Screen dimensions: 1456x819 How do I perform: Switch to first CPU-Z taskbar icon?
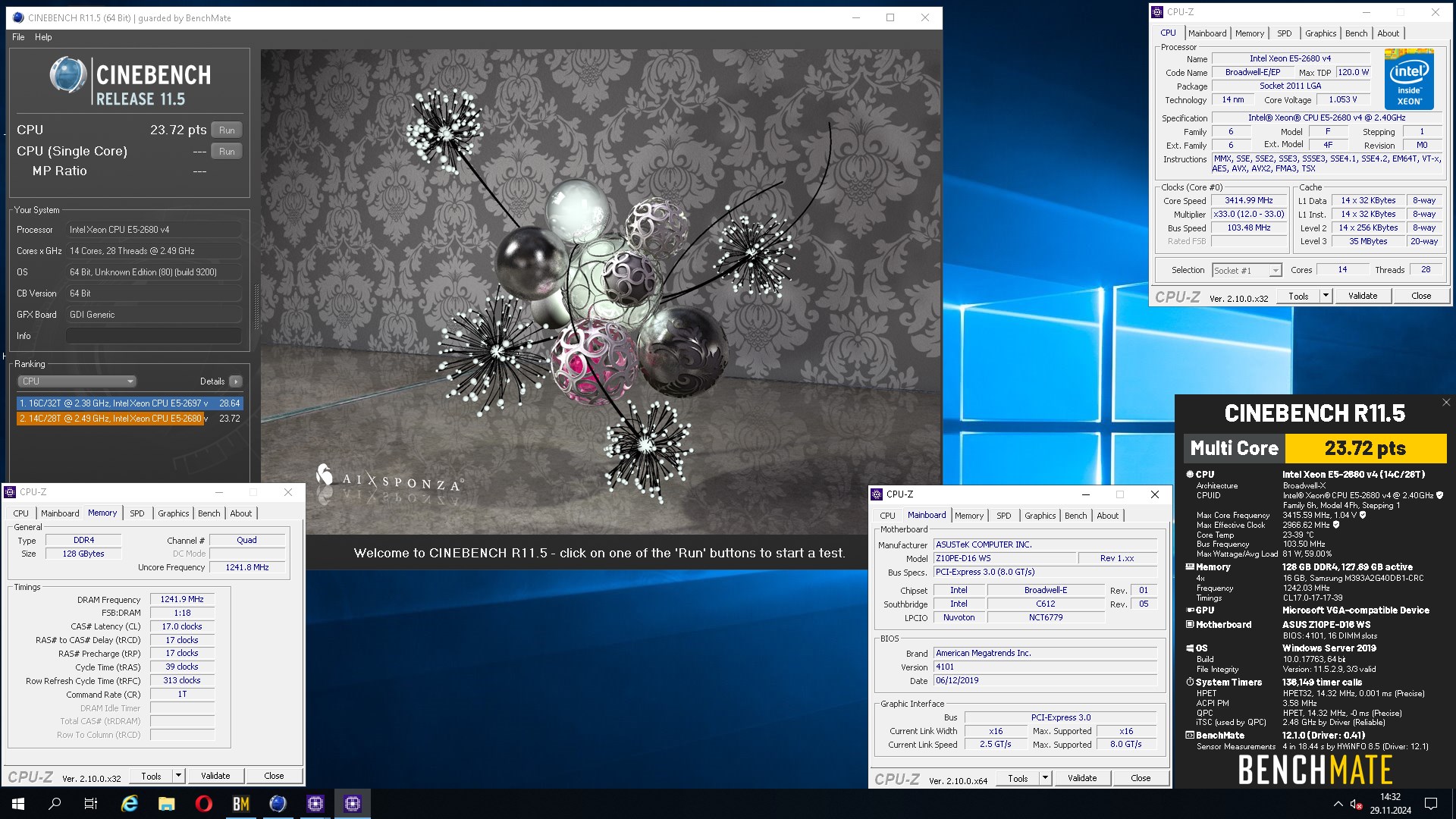[315, 804]
